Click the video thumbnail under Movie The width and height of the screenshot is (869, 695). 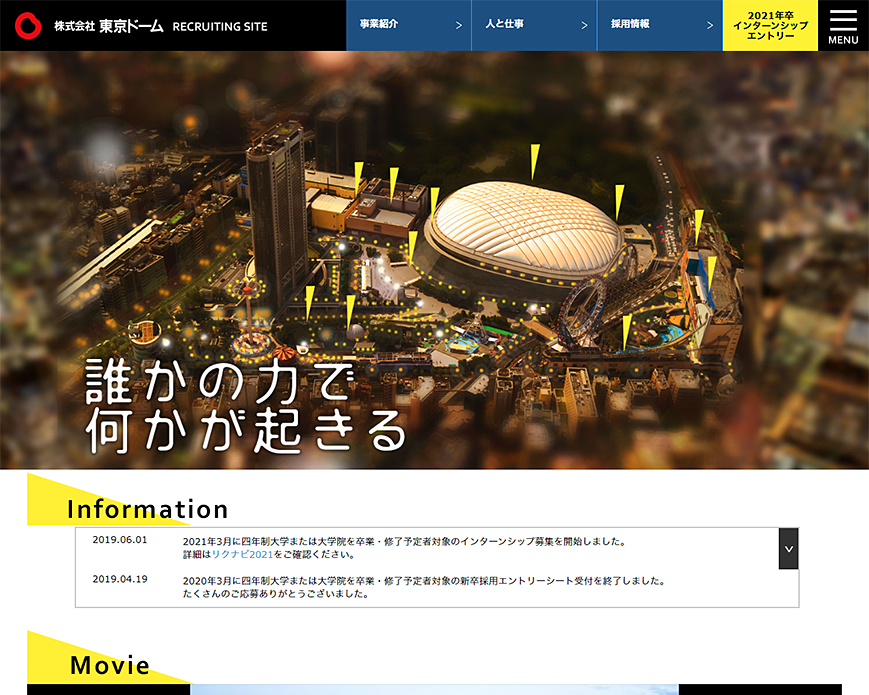pyautogui.click(x=435, y=690)
